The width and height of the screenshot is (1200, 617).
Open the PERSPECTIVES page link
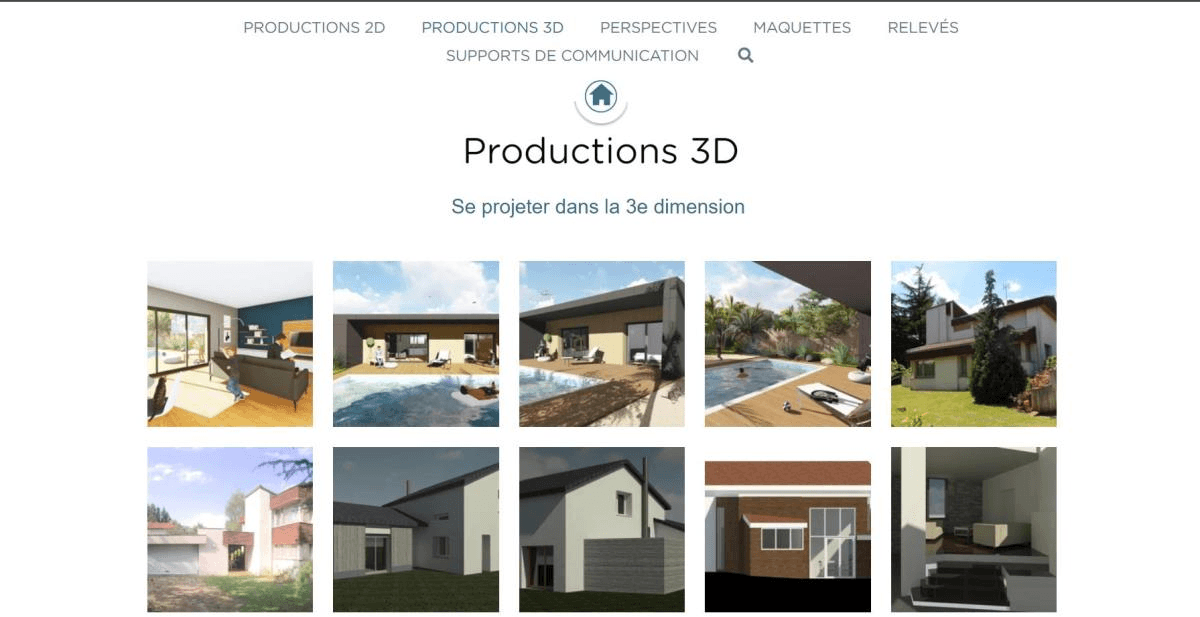point(658,27)
